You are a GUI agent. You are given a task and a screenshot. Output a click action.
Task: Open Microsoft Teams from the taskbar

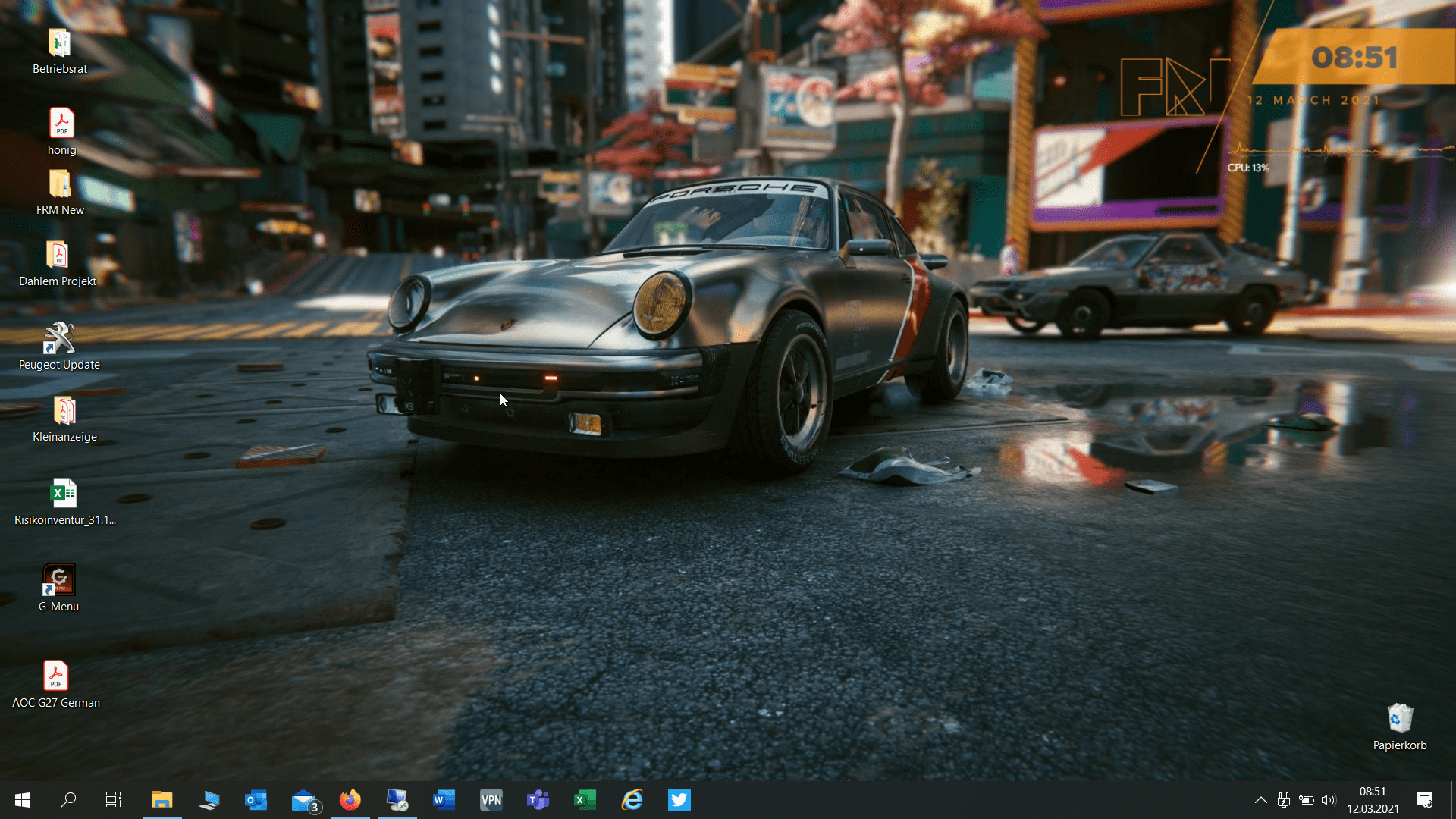(538, 800)
